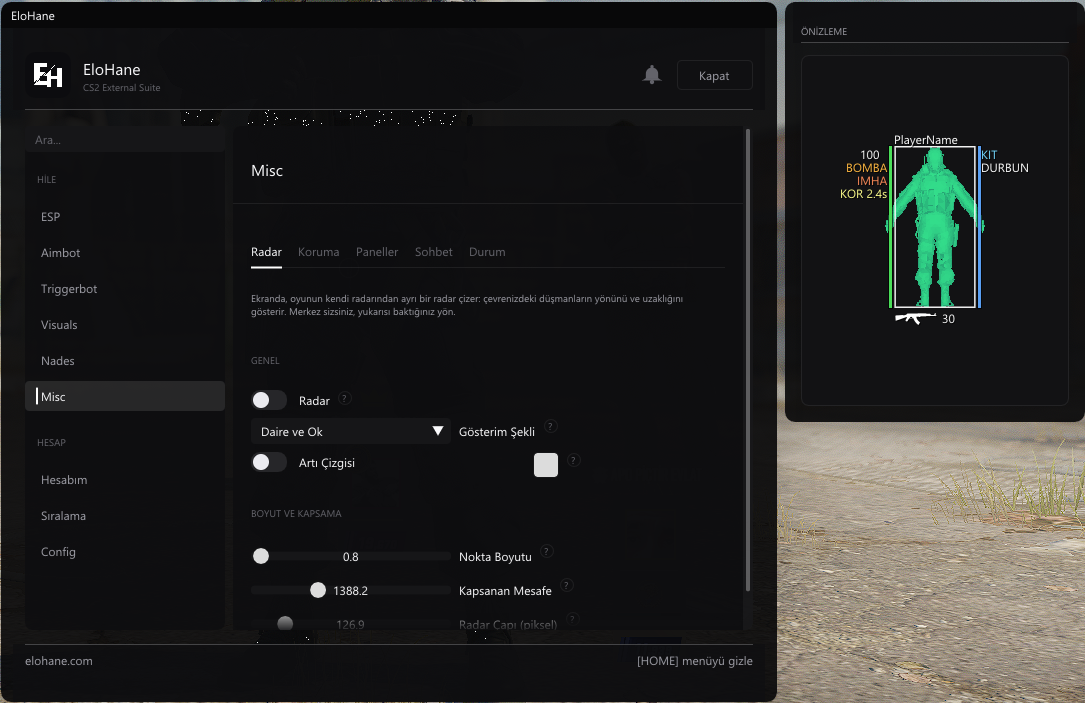Image resolution: width=1085 pixels, height=703 pixels.
Task: Open the Daire ve Ok dropdown
Action: (350, 431)
